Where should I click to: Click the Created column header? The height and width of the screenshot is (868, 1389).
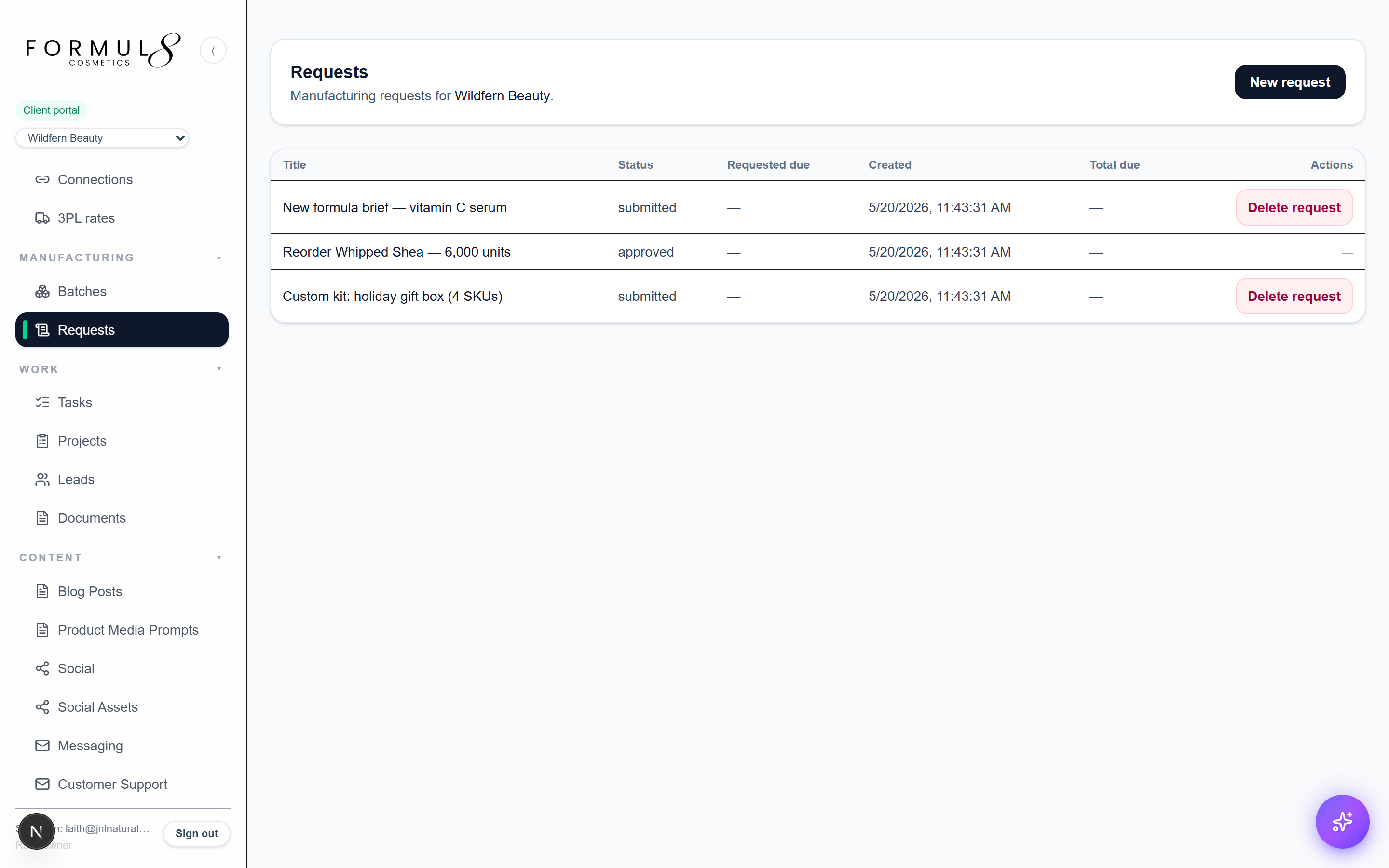[x=890, y=165]
